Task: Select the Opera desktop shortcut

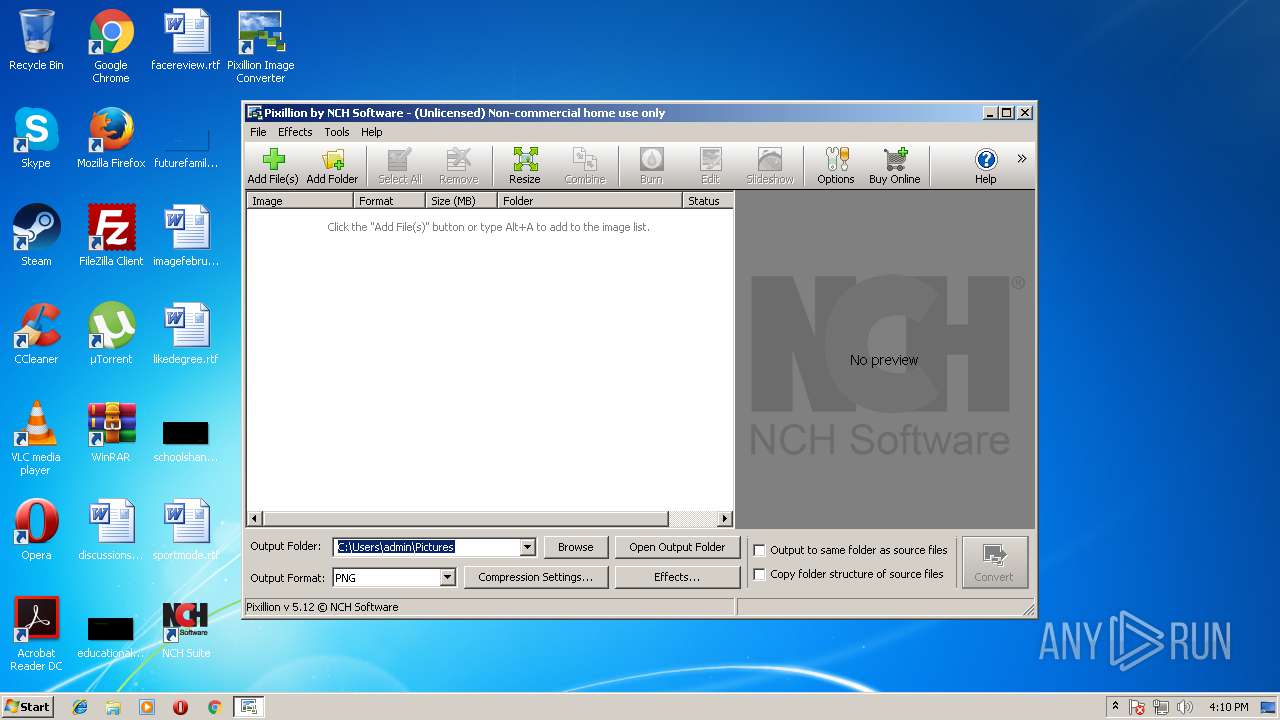Action: pos(36,530)
